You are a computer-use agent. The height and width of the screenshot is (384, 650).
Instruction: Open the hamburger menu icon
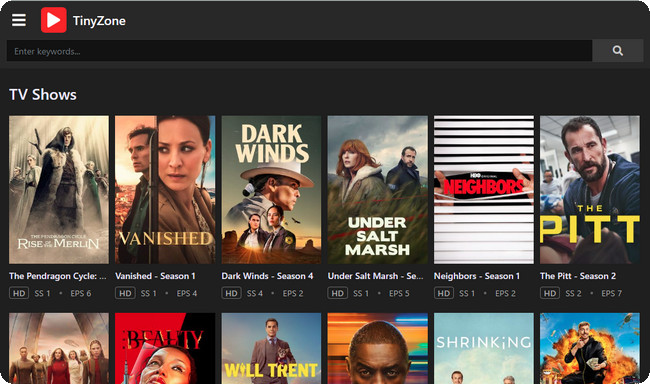pos(19,20)
